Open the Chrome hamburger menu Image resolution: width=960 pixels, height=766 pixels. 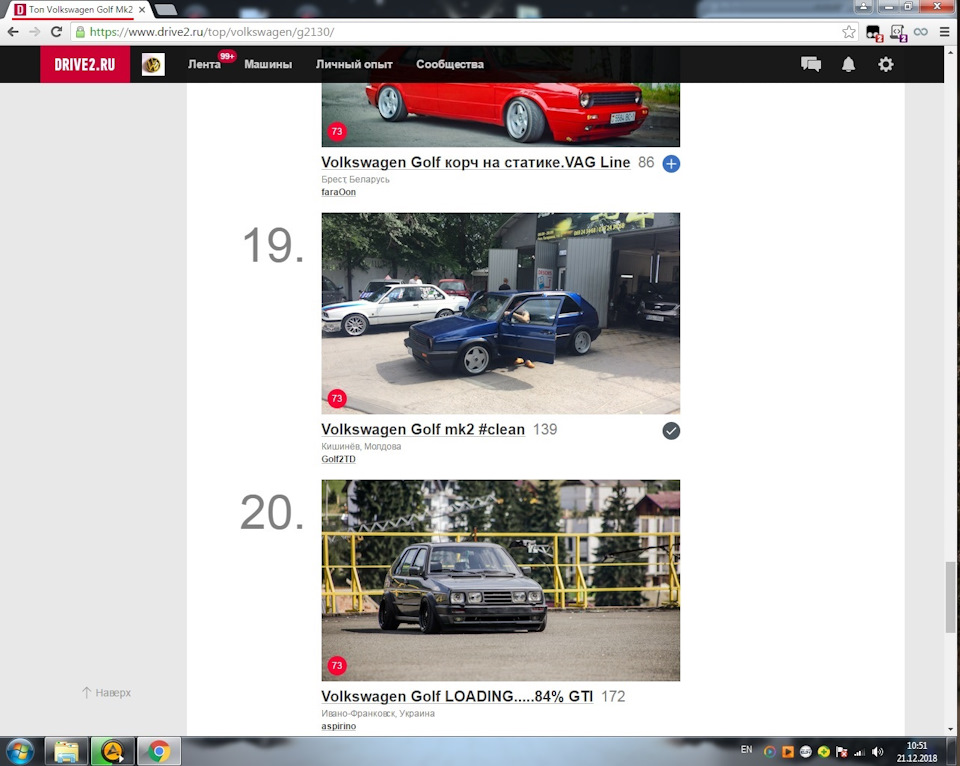945,32
